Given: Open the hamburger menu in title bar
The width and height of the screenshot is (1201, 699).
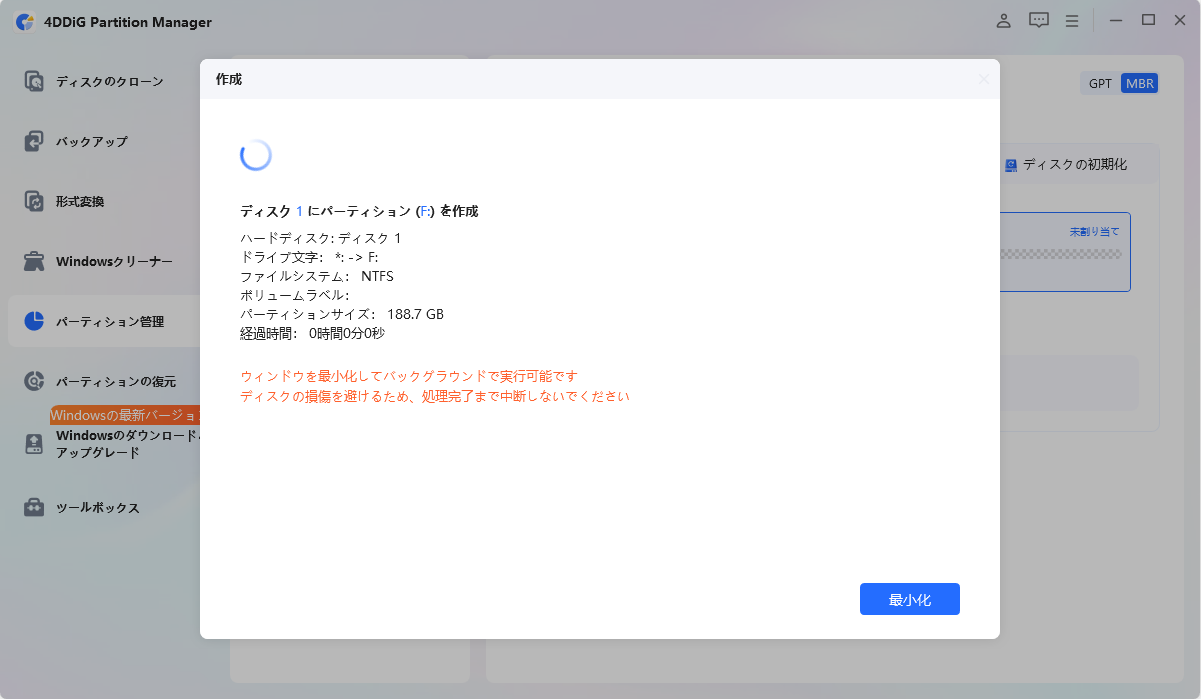Looking at the screenshot, I should (x=1072, y=20).
